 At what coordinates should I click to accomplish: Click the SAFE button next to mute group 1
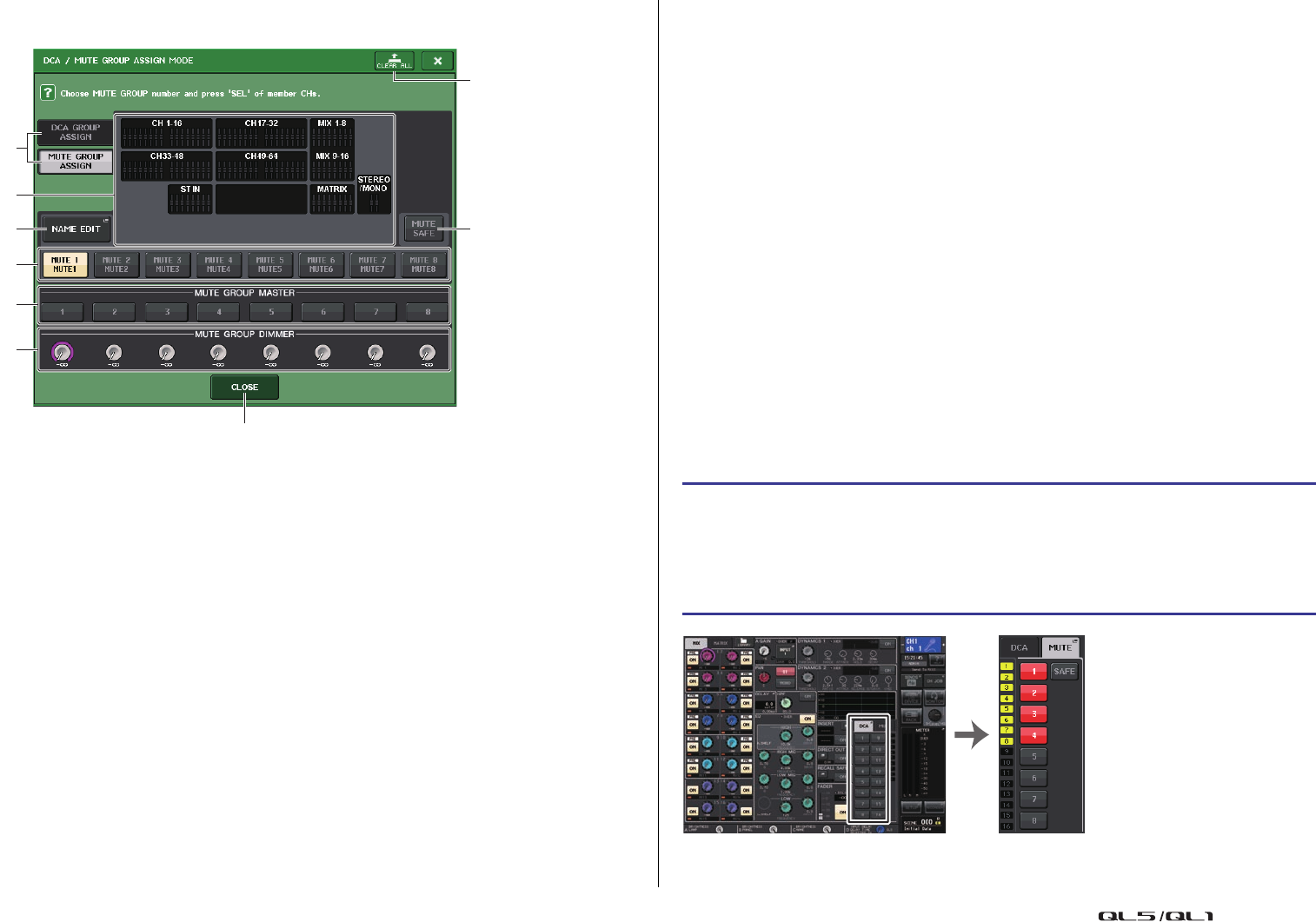(1064, 672)
